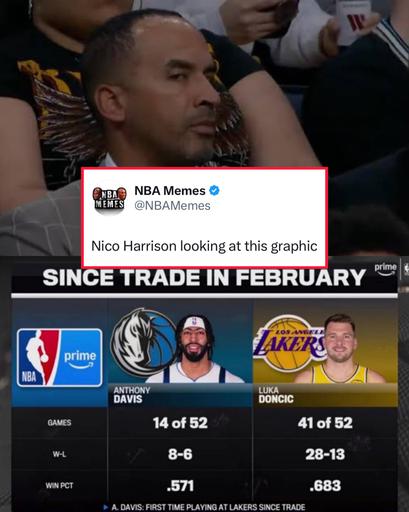
Task: Click Doncic's 28-13 win-loss record
Action: [325, 454]
